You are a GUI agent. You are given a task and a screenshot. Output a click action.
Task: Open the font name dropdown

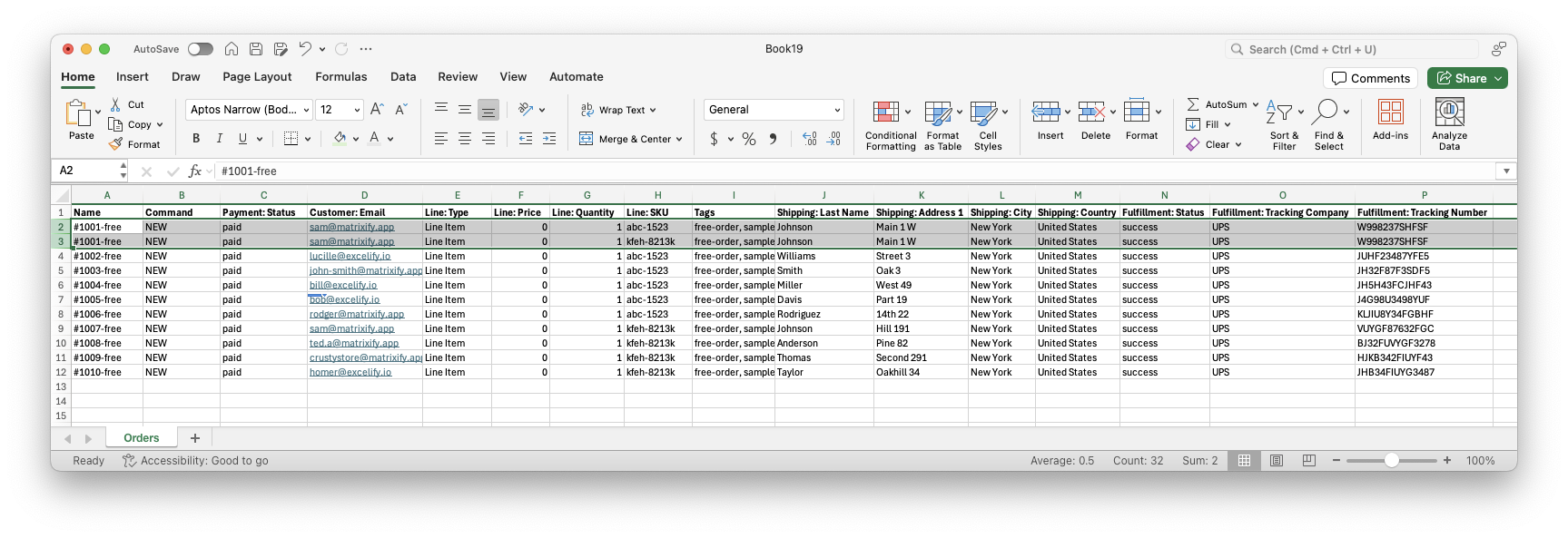pos(306,110)
